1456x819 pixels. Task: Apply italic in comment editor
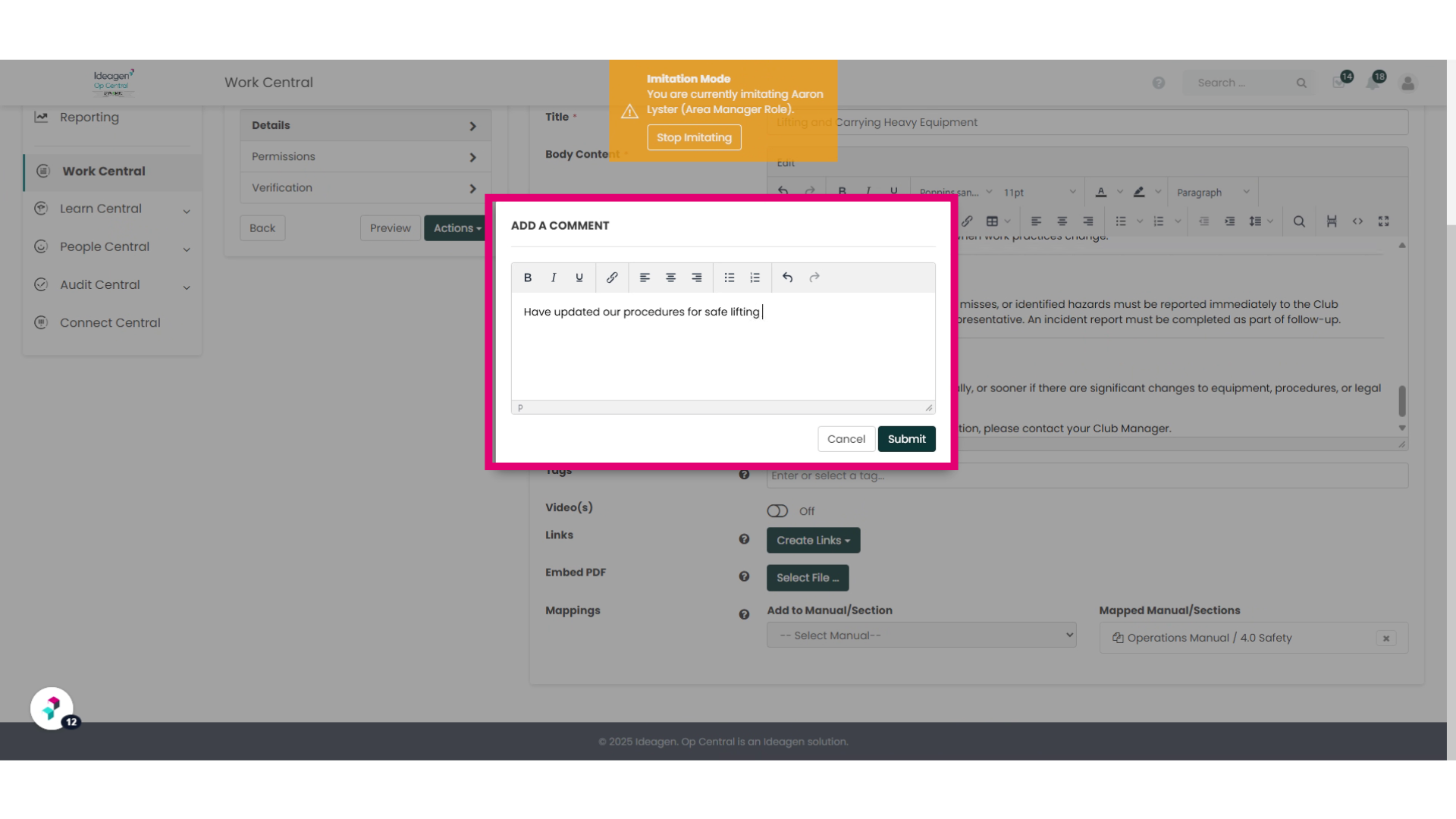554,278
